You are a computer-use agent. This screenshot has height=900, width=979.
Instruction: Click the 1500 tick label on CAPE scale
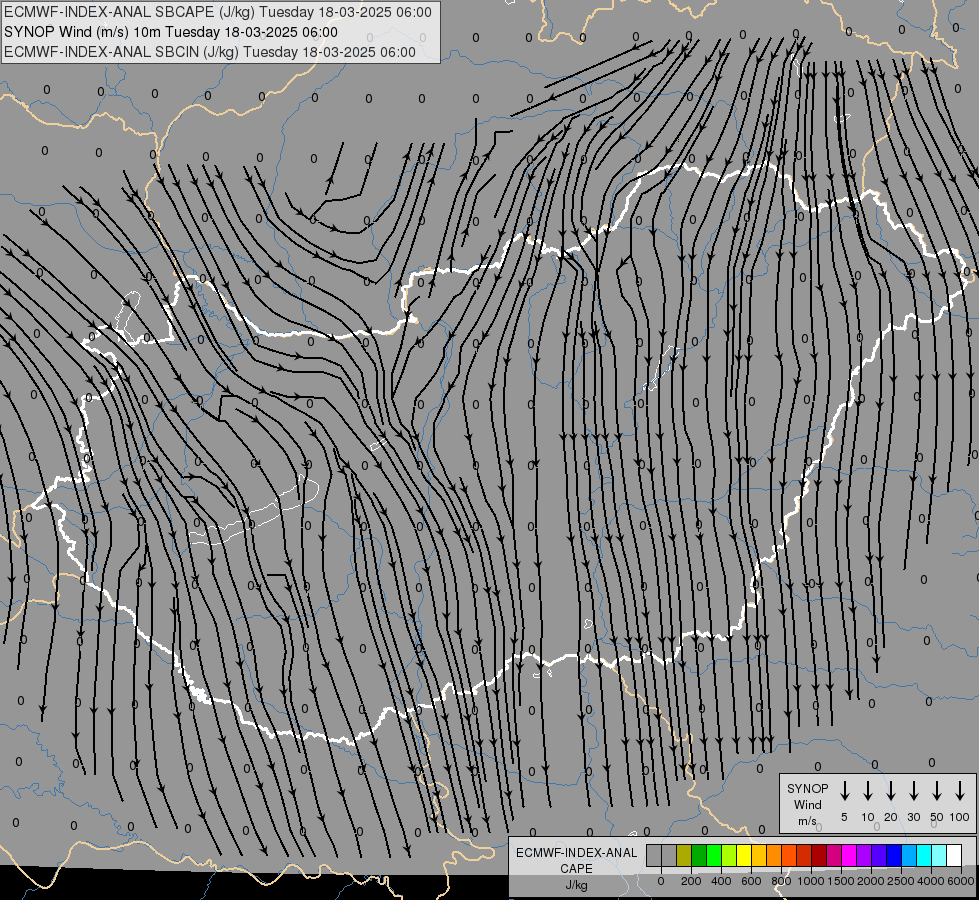(841, 881)
